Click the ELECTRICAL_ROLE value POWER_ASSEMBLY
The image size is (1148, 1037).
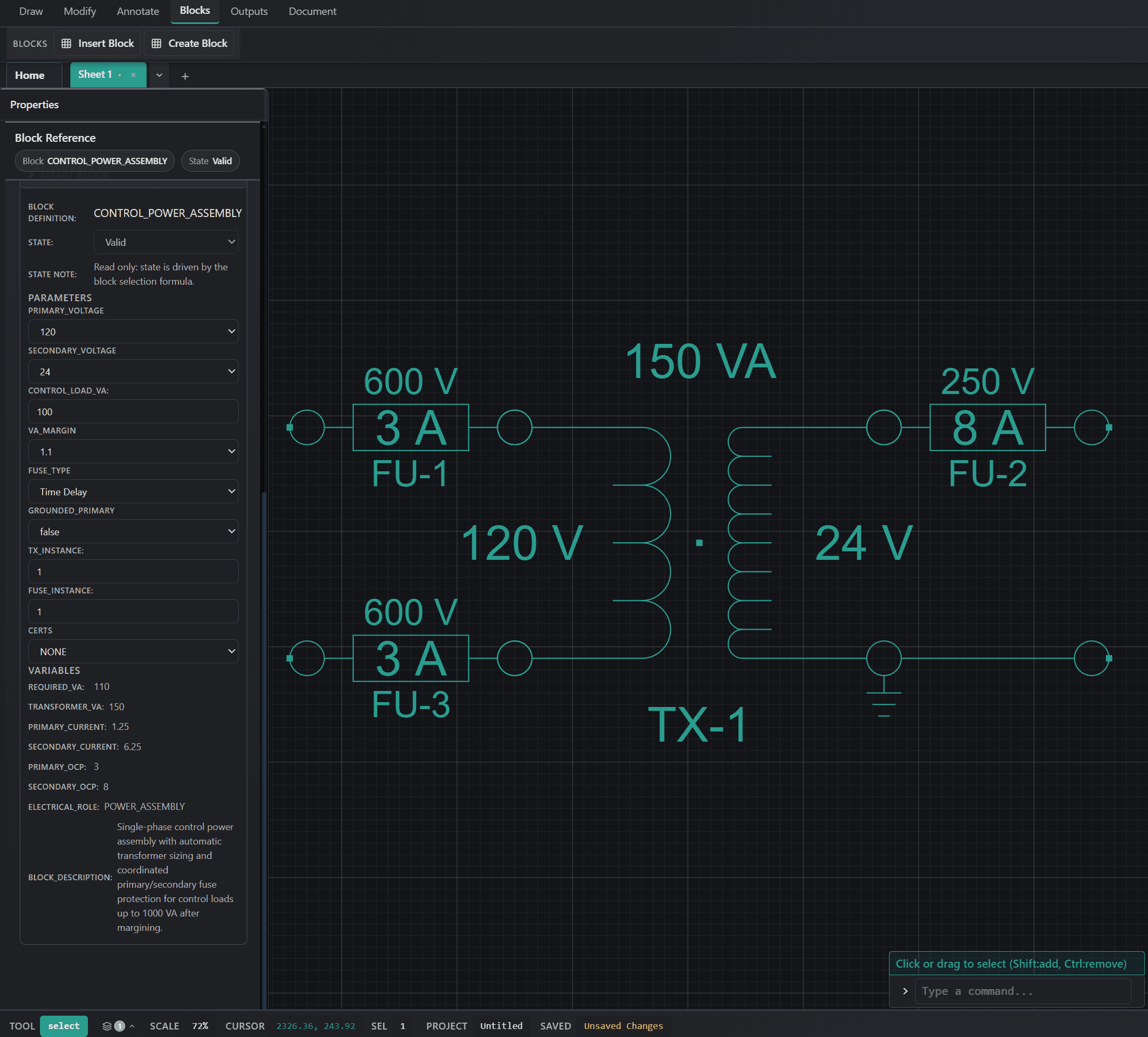click(x=144, y=806)
